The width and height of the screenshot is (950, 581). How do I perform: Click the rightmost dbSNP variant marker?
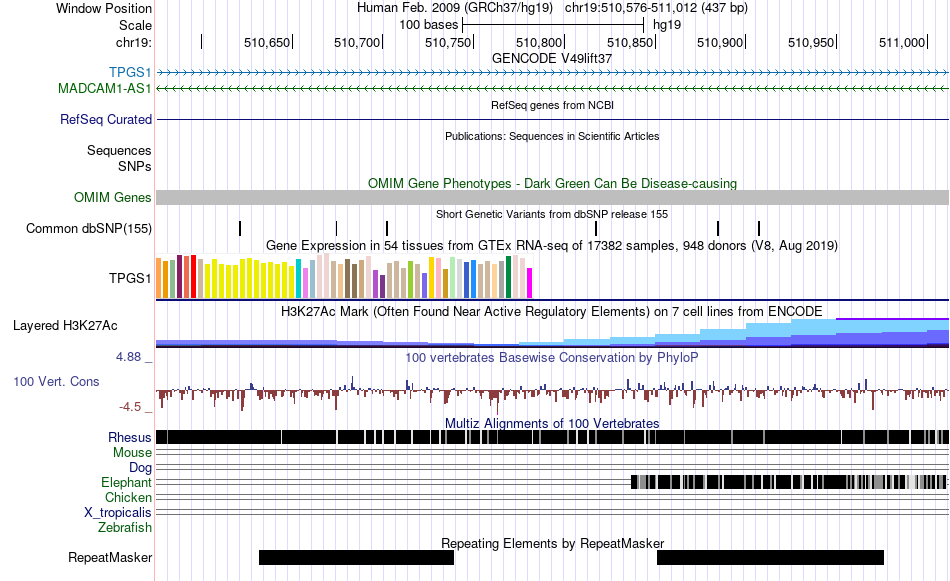pyautogui.click(x=759, y=228)
